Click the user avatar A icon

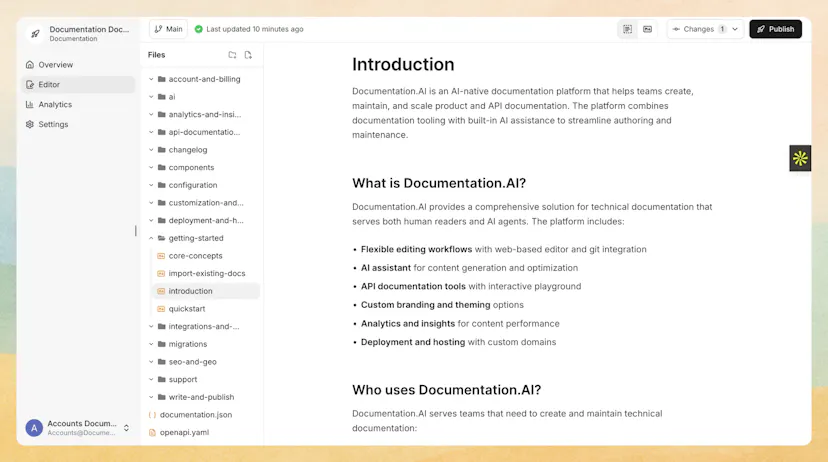pyautogui.click(x=34, y=428)
